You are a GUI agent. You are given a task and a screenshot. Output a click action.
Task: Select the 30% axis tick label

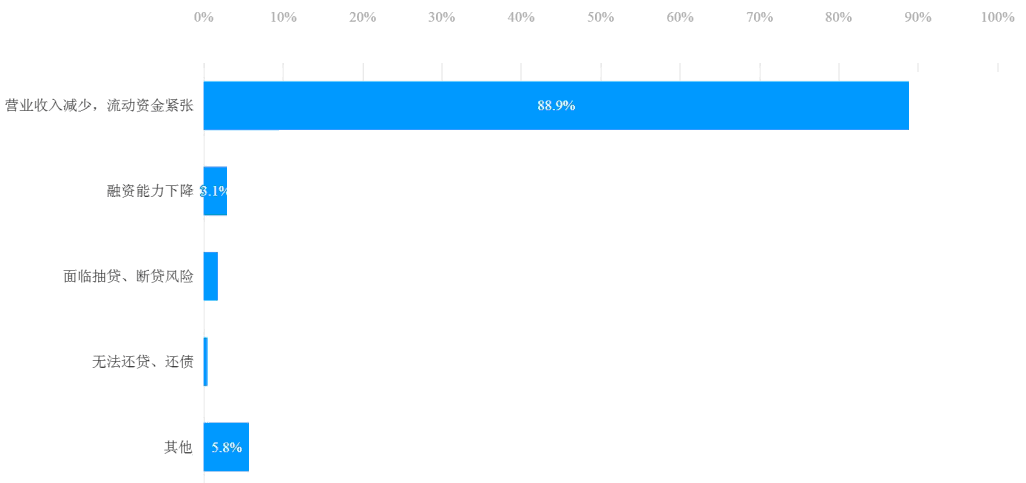(x=442, y=18)
